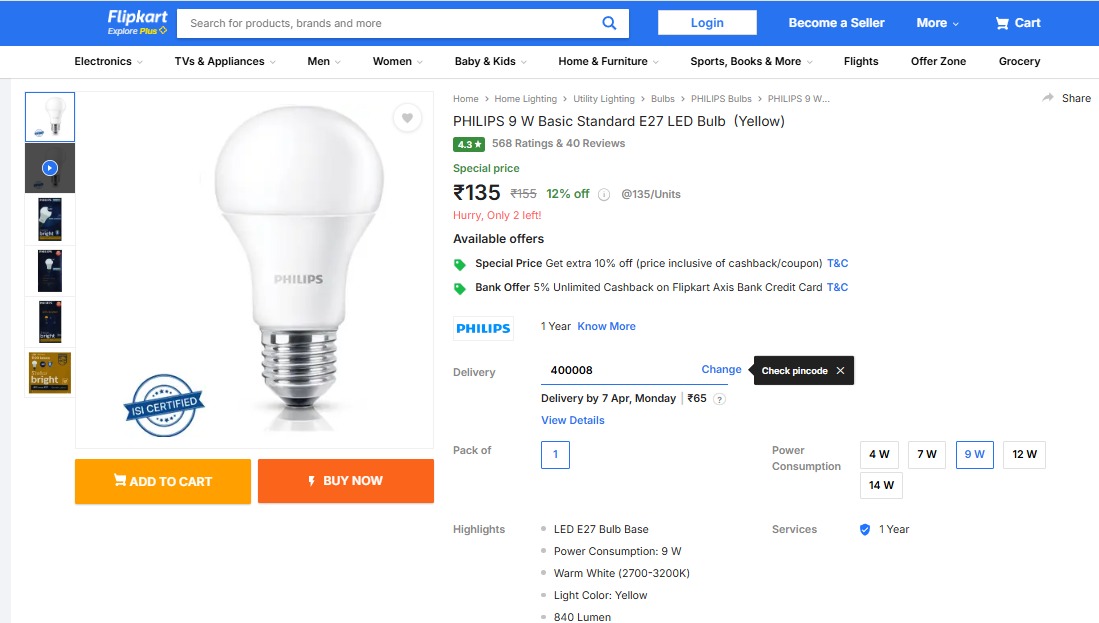Click delivery charge help question icon

[719, 399]
